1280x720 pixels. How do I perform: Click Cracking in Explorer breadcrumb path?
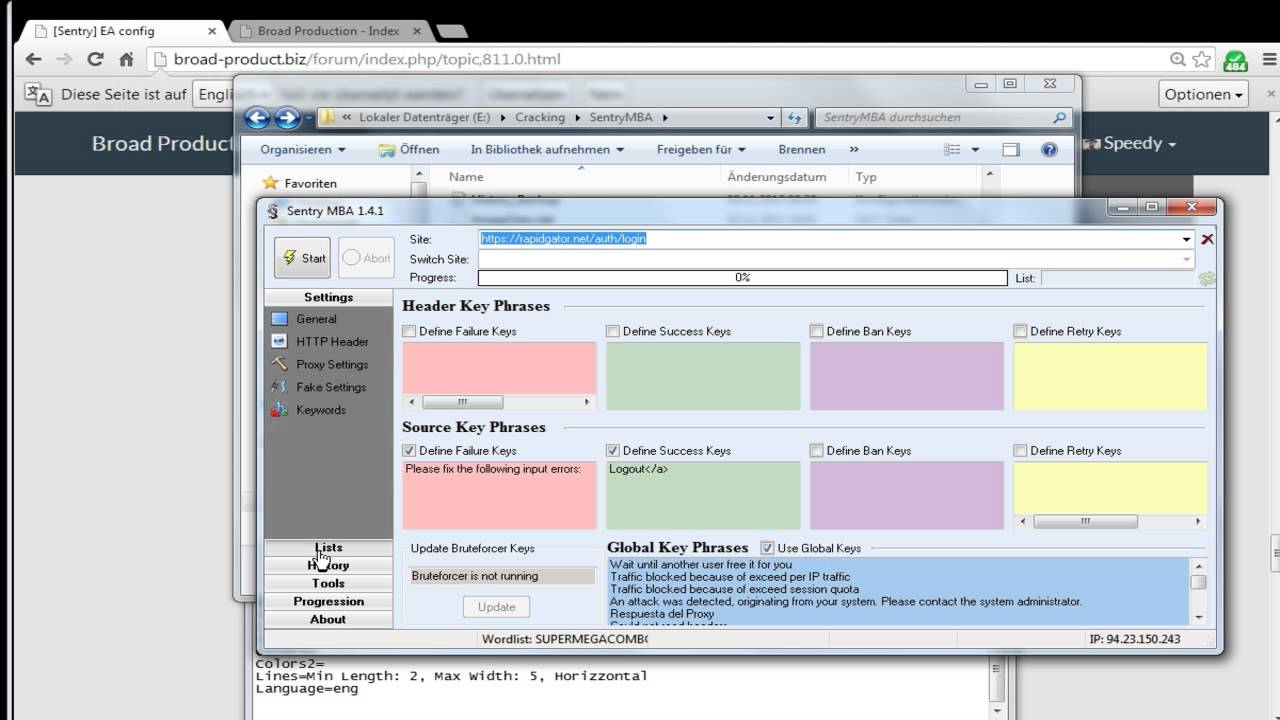(x=540, y=118)
